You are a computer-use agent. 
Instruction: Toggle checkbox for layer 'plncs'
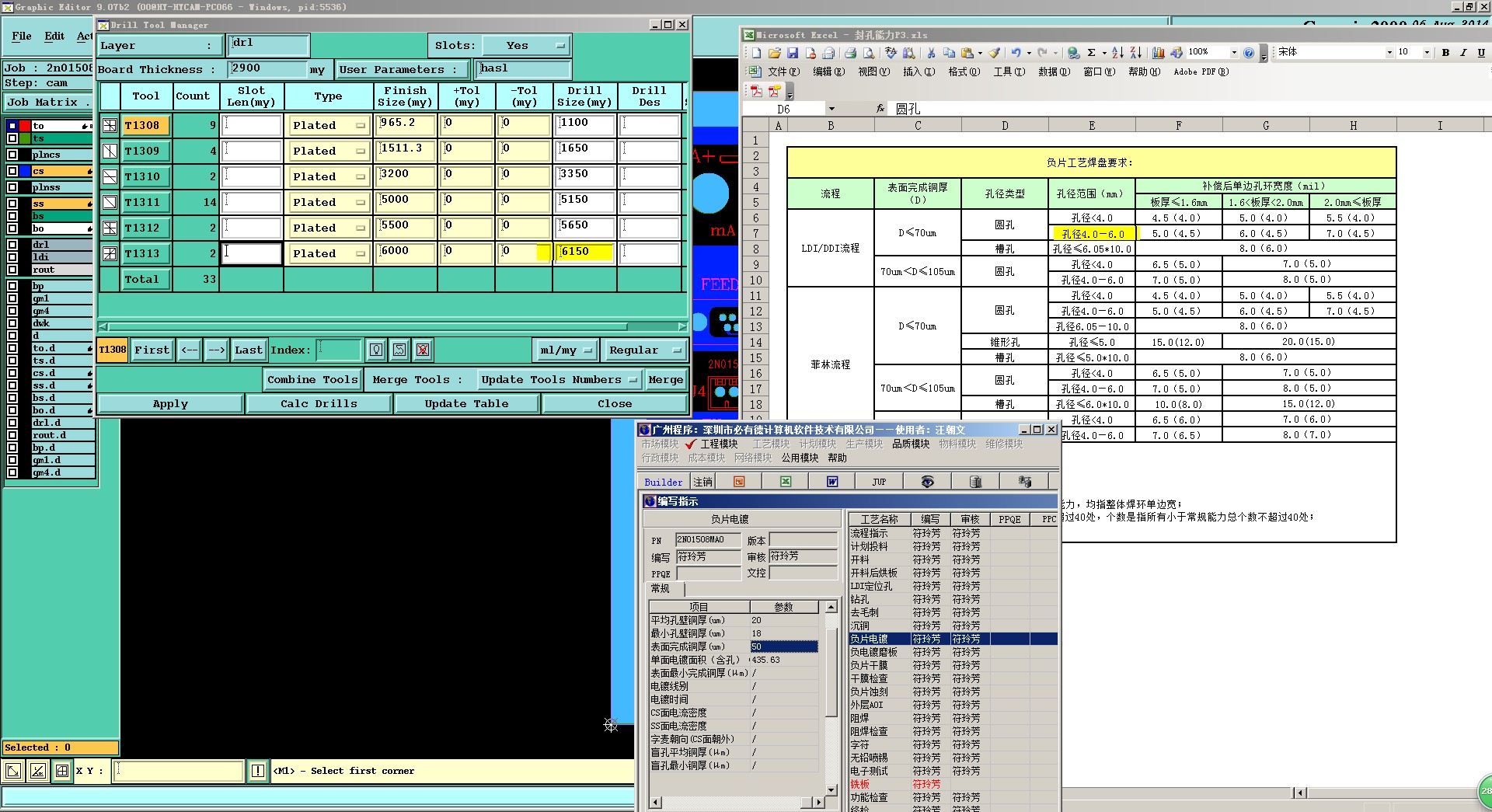click(x=12, y=155)
